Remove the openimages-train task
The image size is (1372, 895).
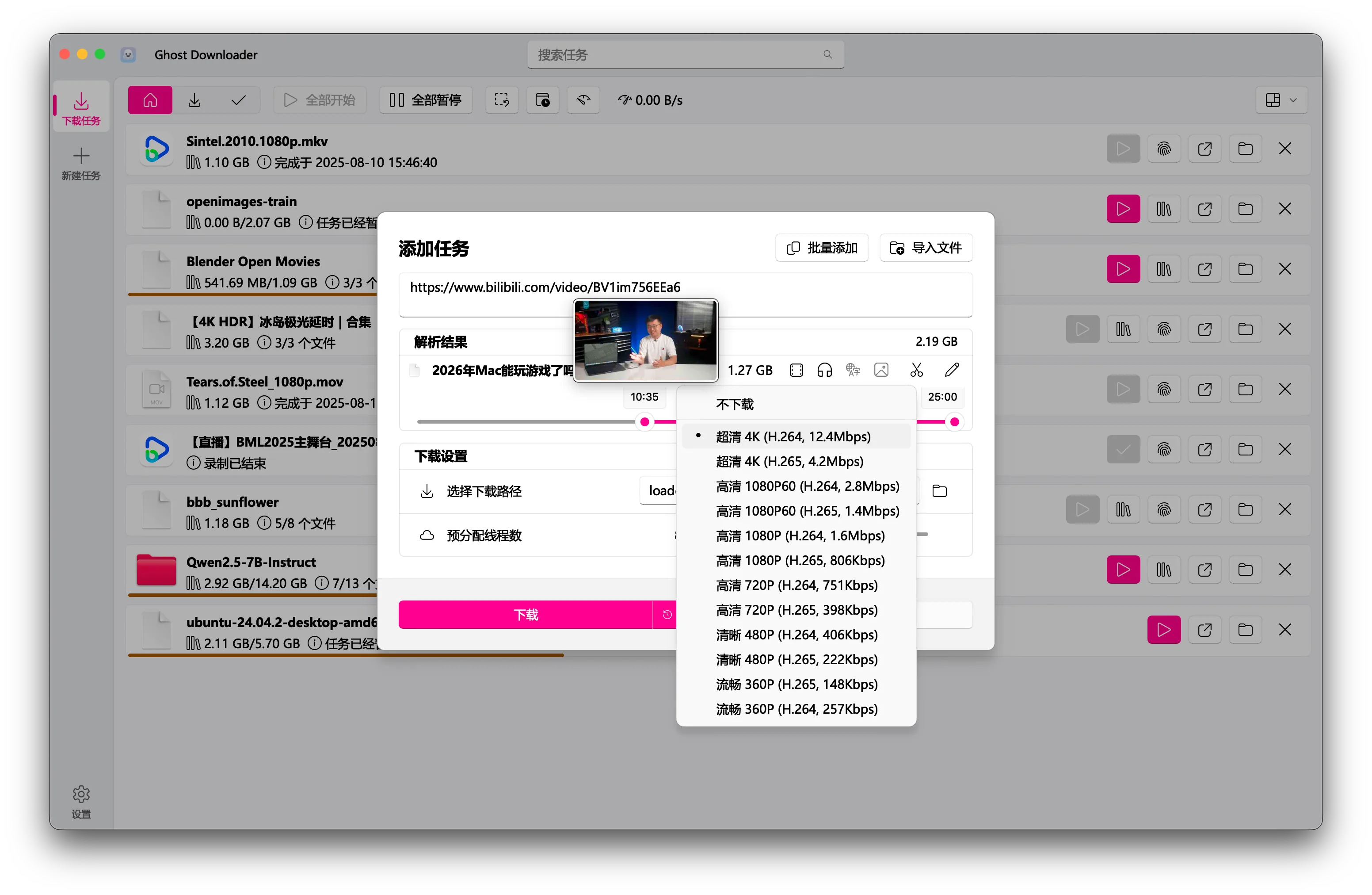click(1285, 209)
